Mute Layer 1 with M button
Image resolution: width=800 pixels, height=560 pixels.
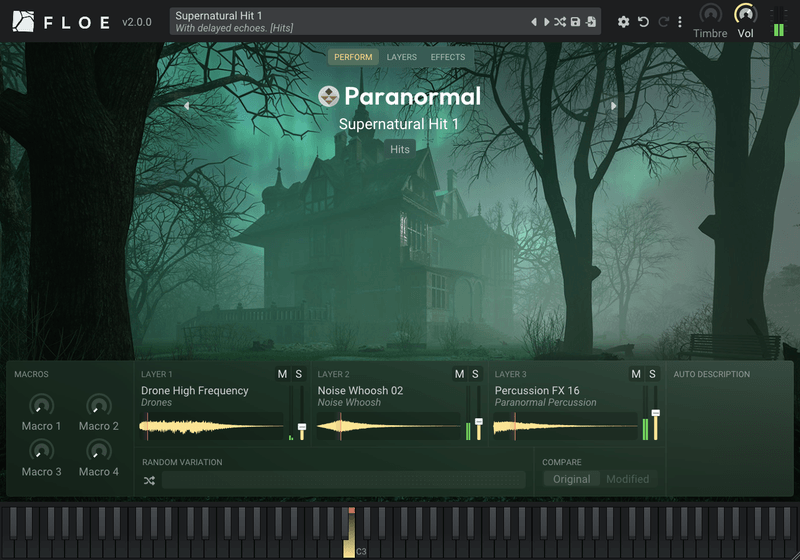(282, 374)
